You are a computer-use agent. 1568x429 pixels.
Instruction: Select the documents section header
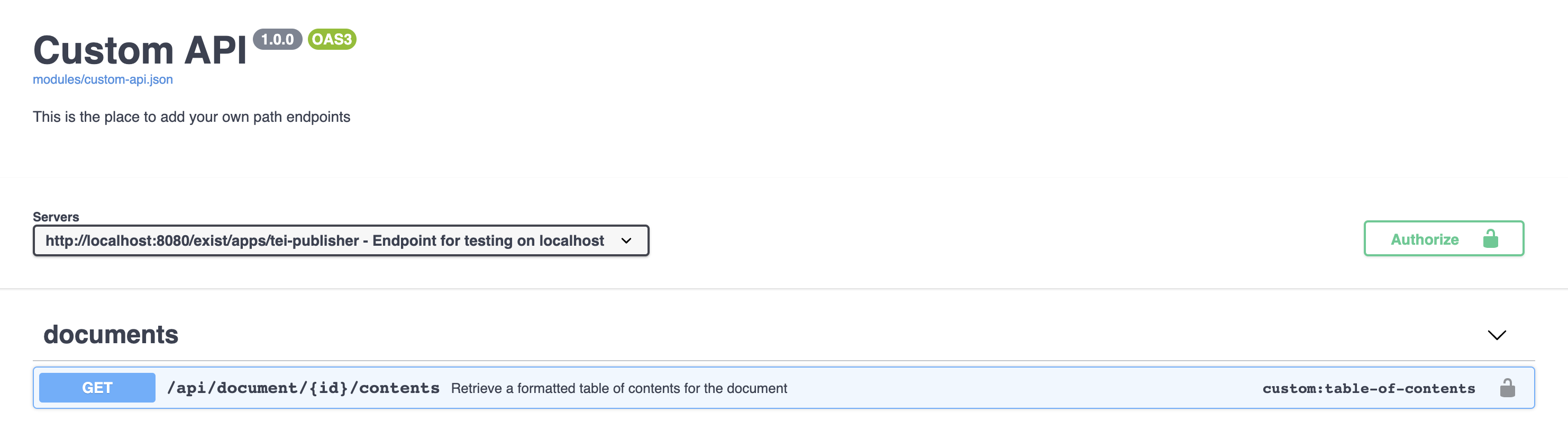(x=111, y=335)
